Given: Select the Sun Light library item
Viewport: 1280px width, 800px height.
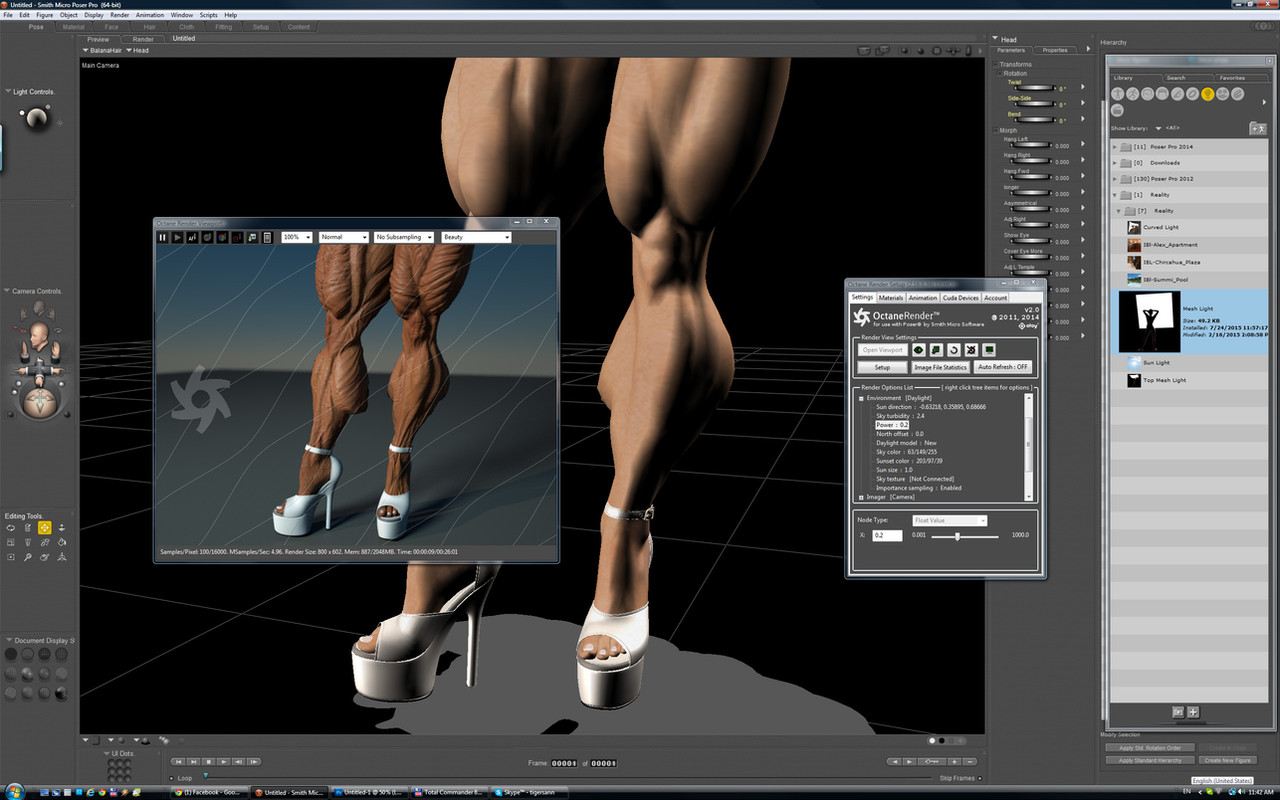Looking at the screenshot, I should pos(1189,363).
